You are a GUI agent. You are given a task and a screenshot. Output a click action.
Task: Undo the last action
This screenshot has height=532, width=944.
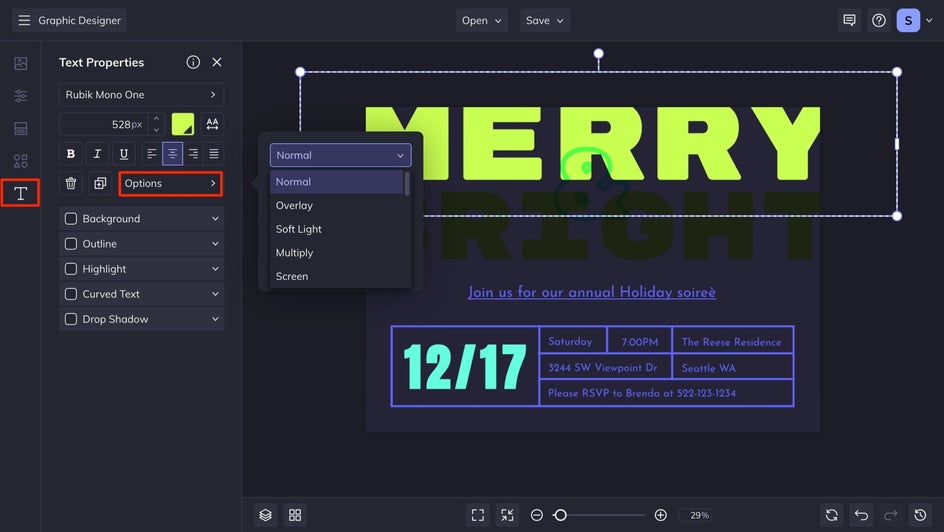click(861, 515)
